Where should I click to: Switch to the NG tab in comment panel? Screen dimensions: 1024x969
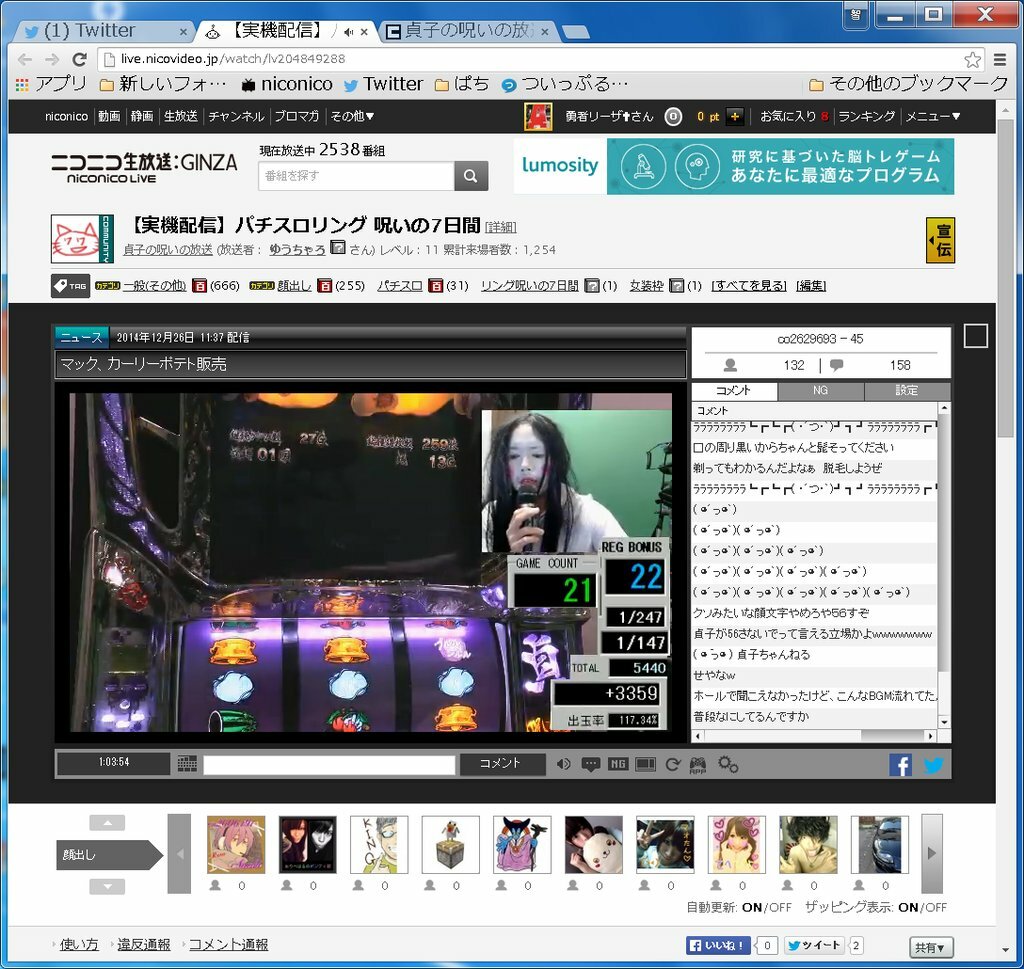(x=820, y=391)
